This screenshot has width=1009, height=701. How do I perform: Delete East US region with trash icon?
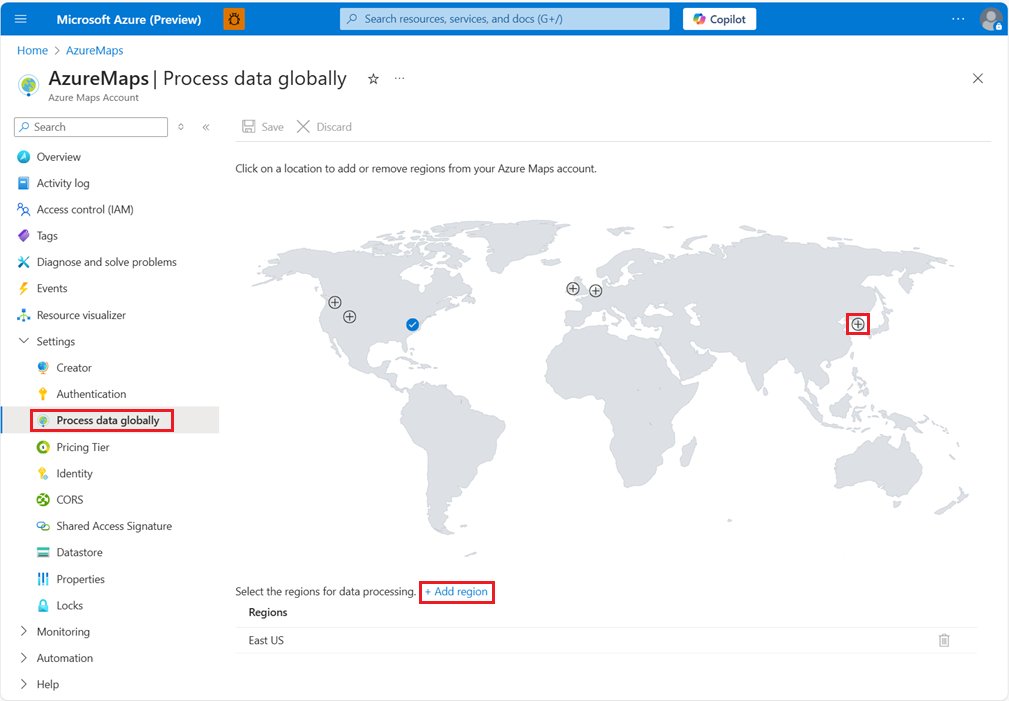click(944, 640)
